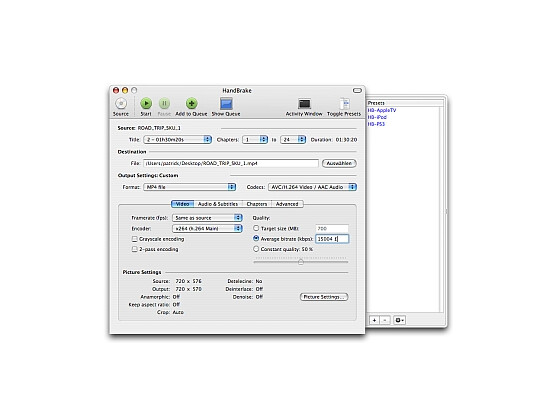Viewport: 557px width, 418px height.
Task: Switch to the Audio & Subtitles tab
Action: pos(218,204)
